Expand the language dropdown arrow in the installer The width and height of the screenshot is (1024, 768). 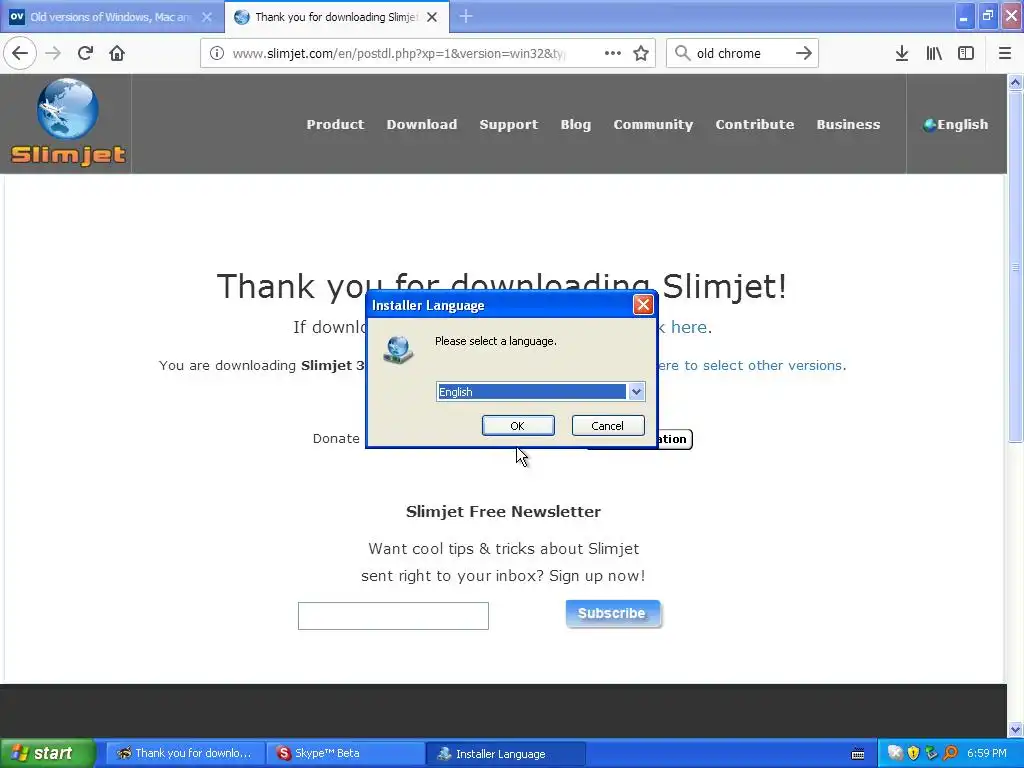pos(636,392)
